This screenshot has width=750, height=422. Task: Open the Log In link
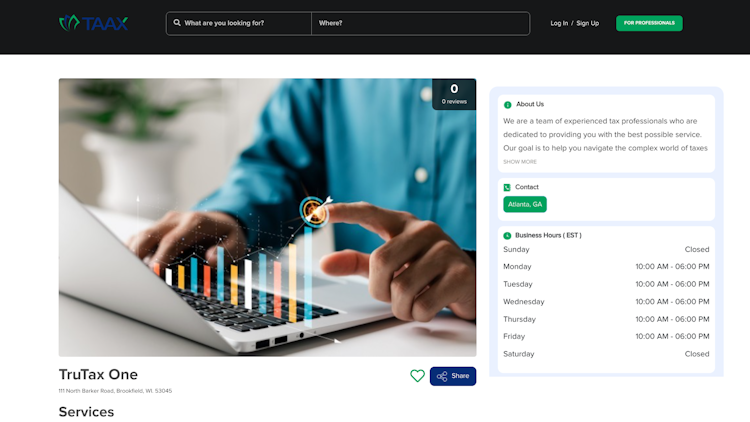click(x=559, y=23)
